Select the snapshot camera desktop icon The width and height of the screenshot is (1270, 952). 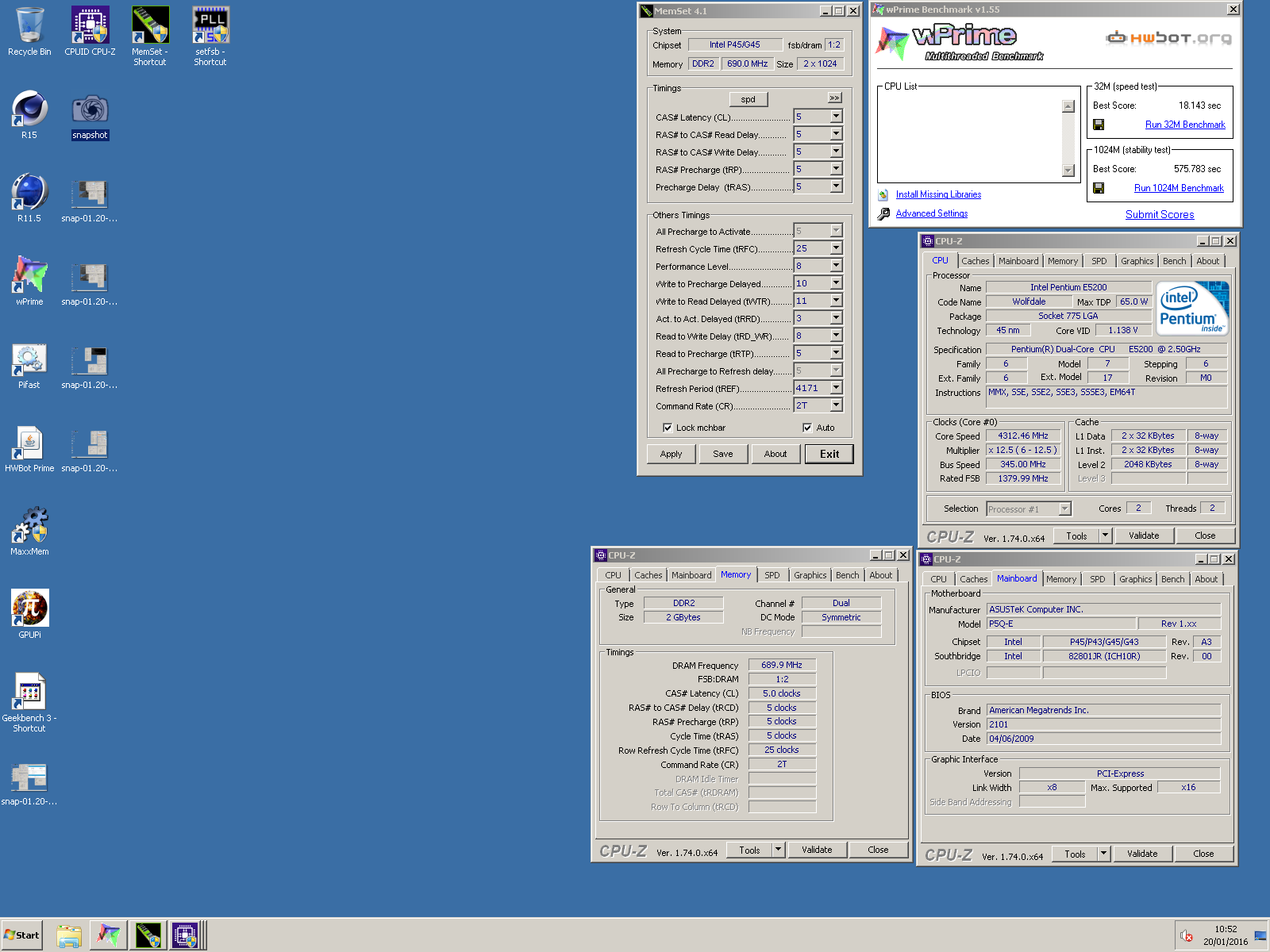(90, 115)
